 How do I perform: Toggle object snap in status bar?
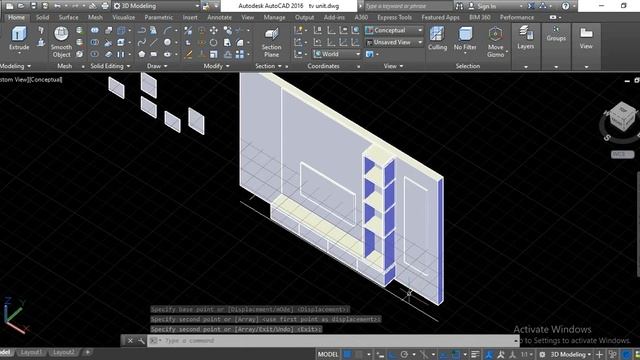click(456, 354)
